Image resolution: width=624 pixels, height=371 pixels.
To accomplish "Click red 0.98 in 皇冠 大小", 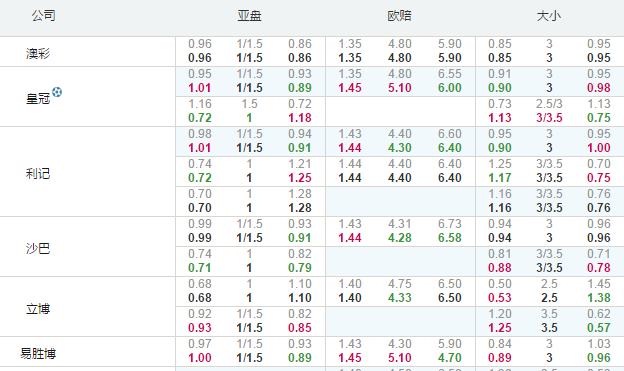I will click(x=599, y=88).
